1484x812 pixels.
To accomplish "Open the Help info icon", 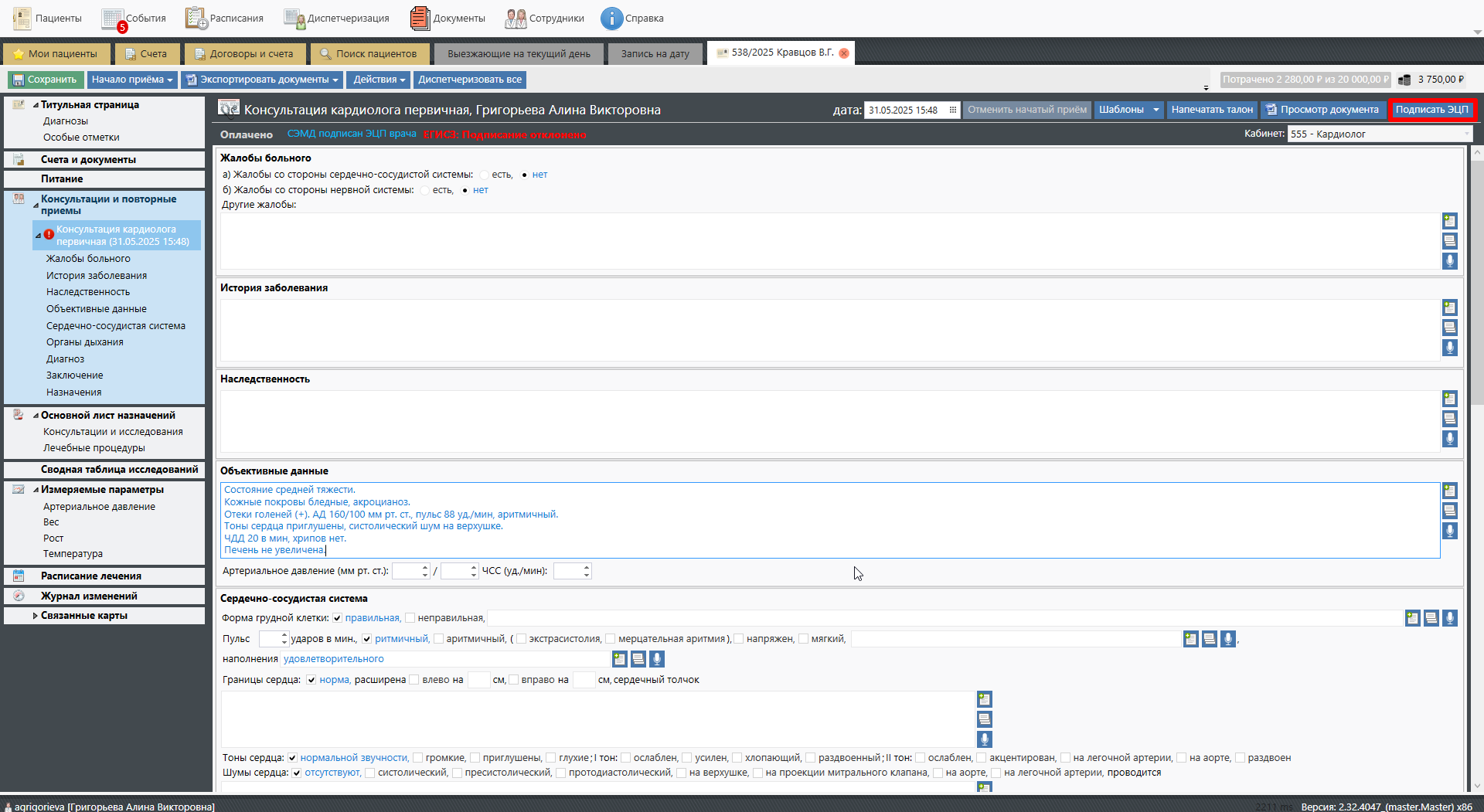I will (x=611, y=18).
